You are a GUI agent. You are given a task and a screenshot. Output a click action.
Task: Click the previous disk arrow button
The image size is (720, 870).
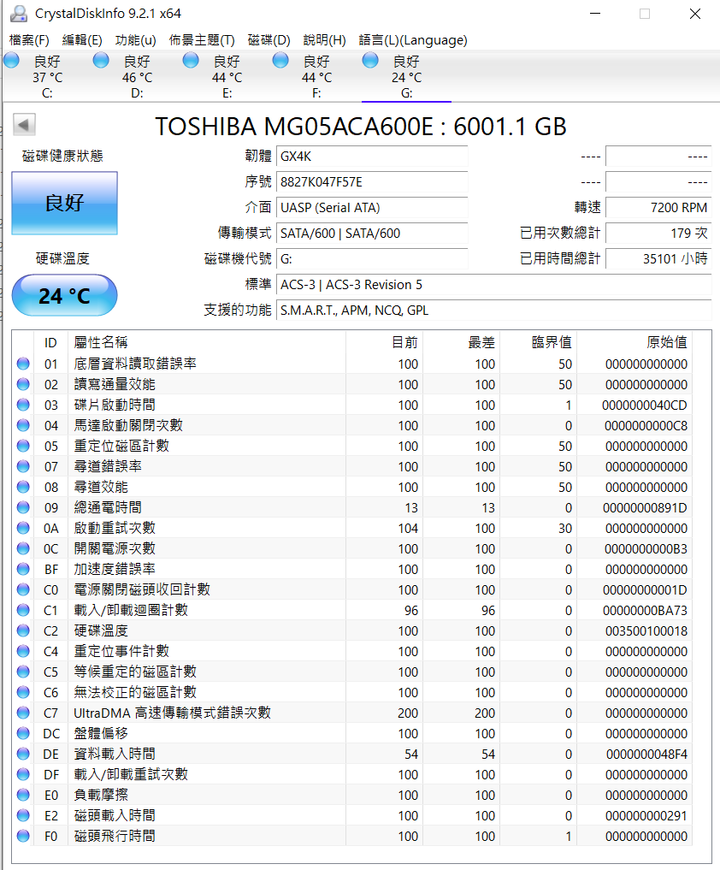[x=24, y=125]
